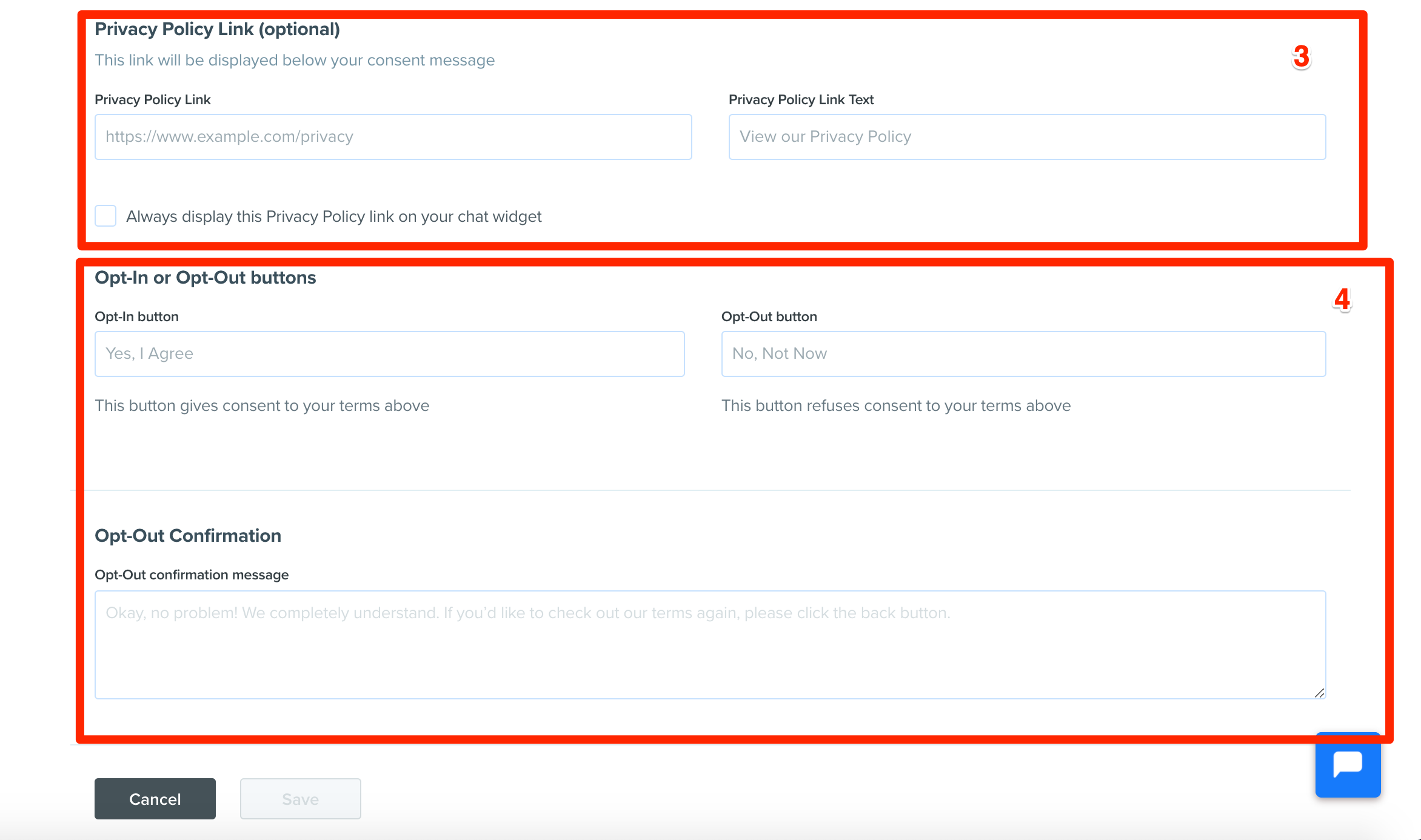Open the blue chat widget icon
Image resolution: width=1421 pixels, height=840 pixels.
tap(1348, 765)
